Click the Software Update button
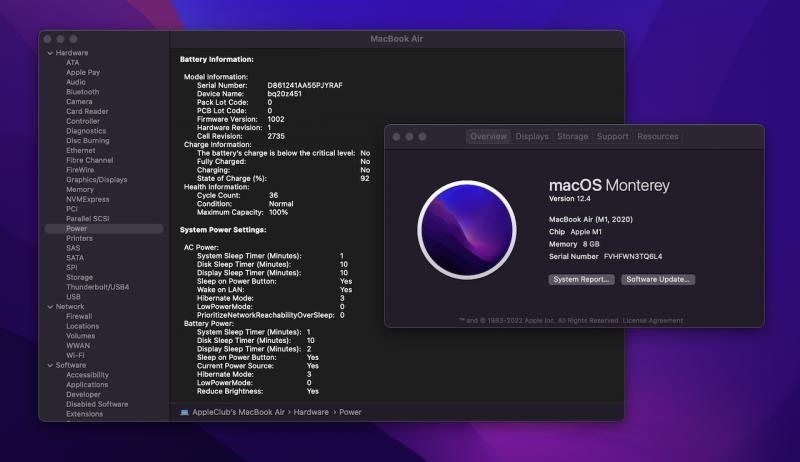Screen dimensions: 800x462 (x=658, y=279)
